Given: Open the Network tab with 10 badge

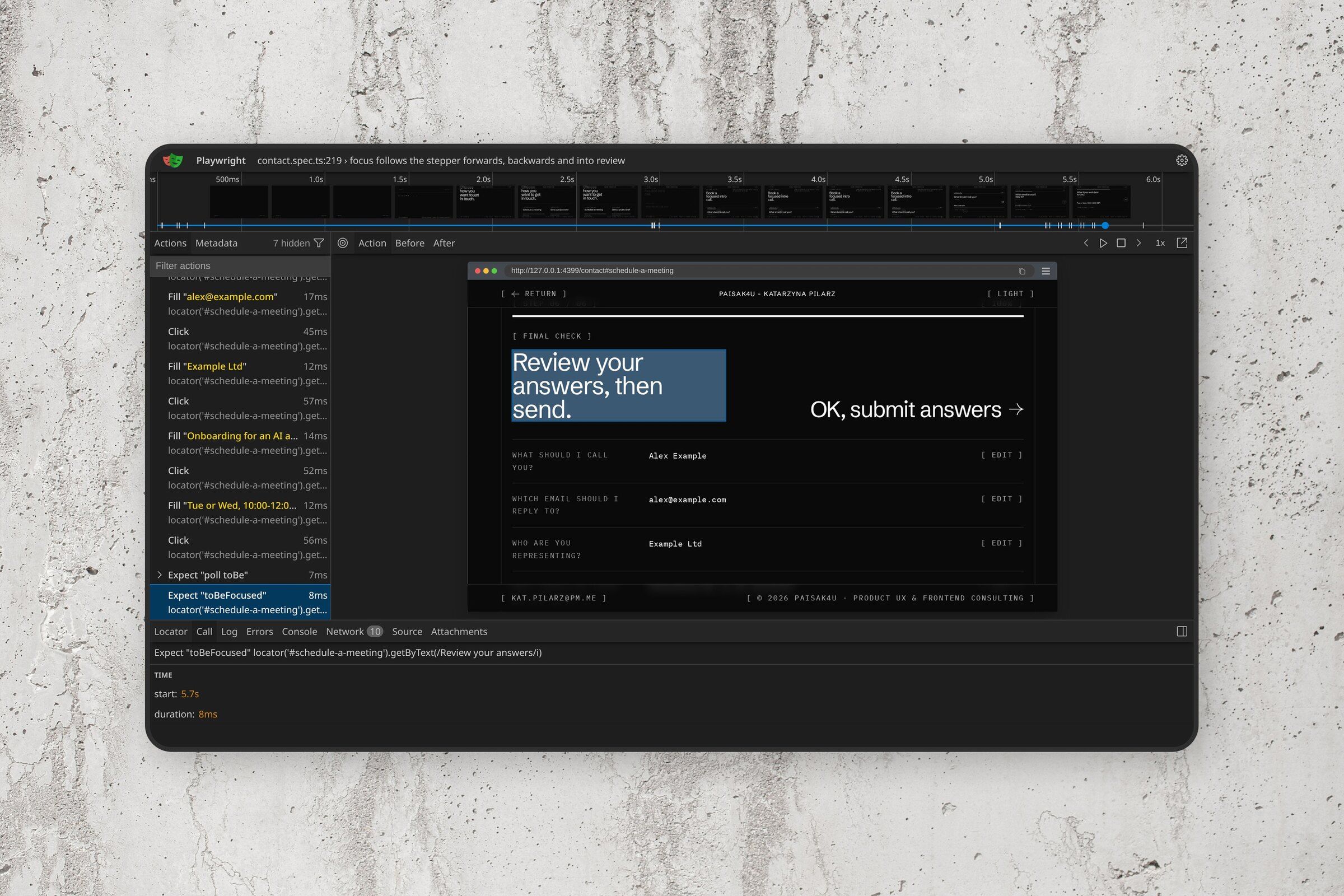Looking at the screenshot, I should [x=354, y=632].
